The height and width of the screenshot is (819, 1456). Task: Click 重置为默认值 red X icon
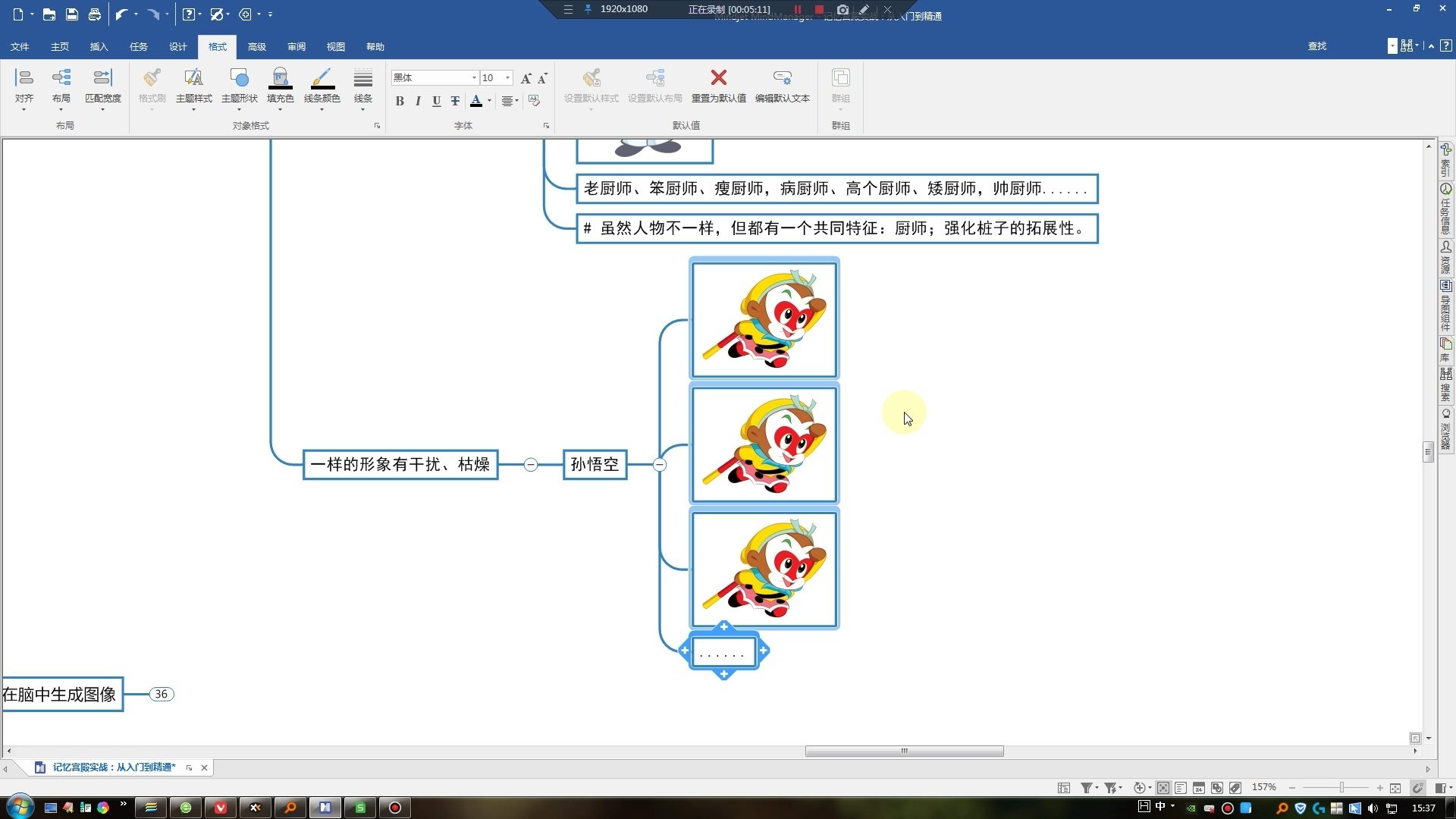point(718,77)
